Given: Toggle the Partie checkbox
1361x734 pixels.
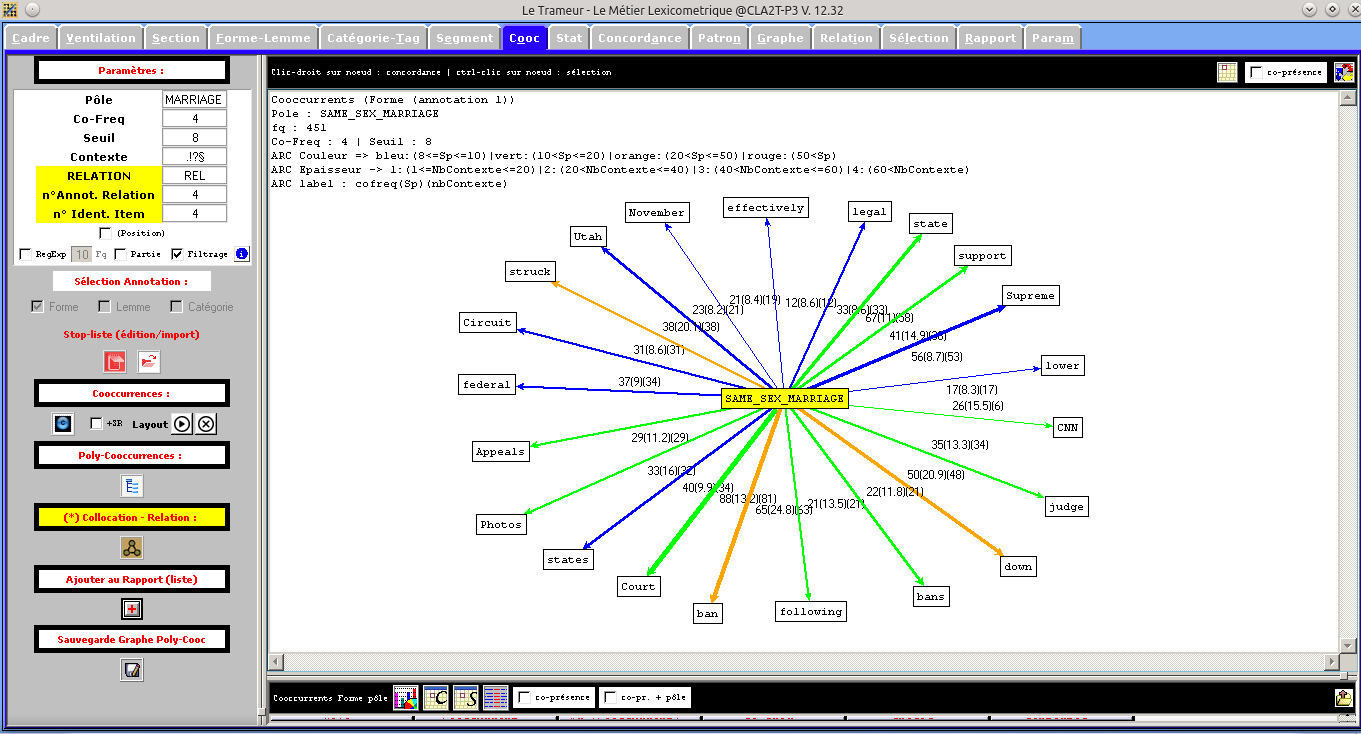Looking at the screenshot, I should pos(120,254).
